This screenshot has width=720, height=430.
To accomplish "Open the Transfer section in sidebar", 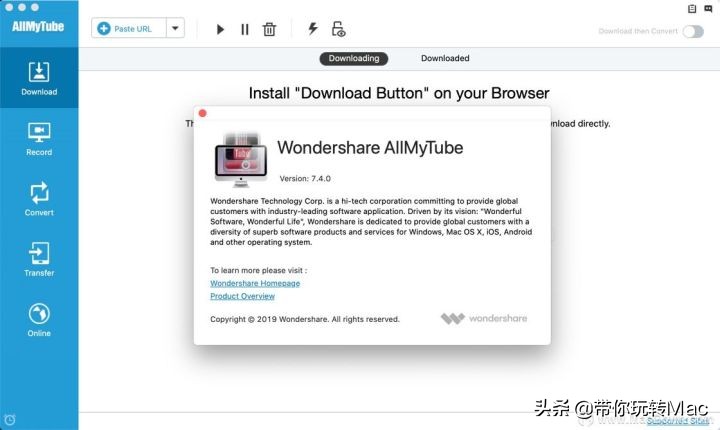I will pyautogui.click(x=39, y=259).
